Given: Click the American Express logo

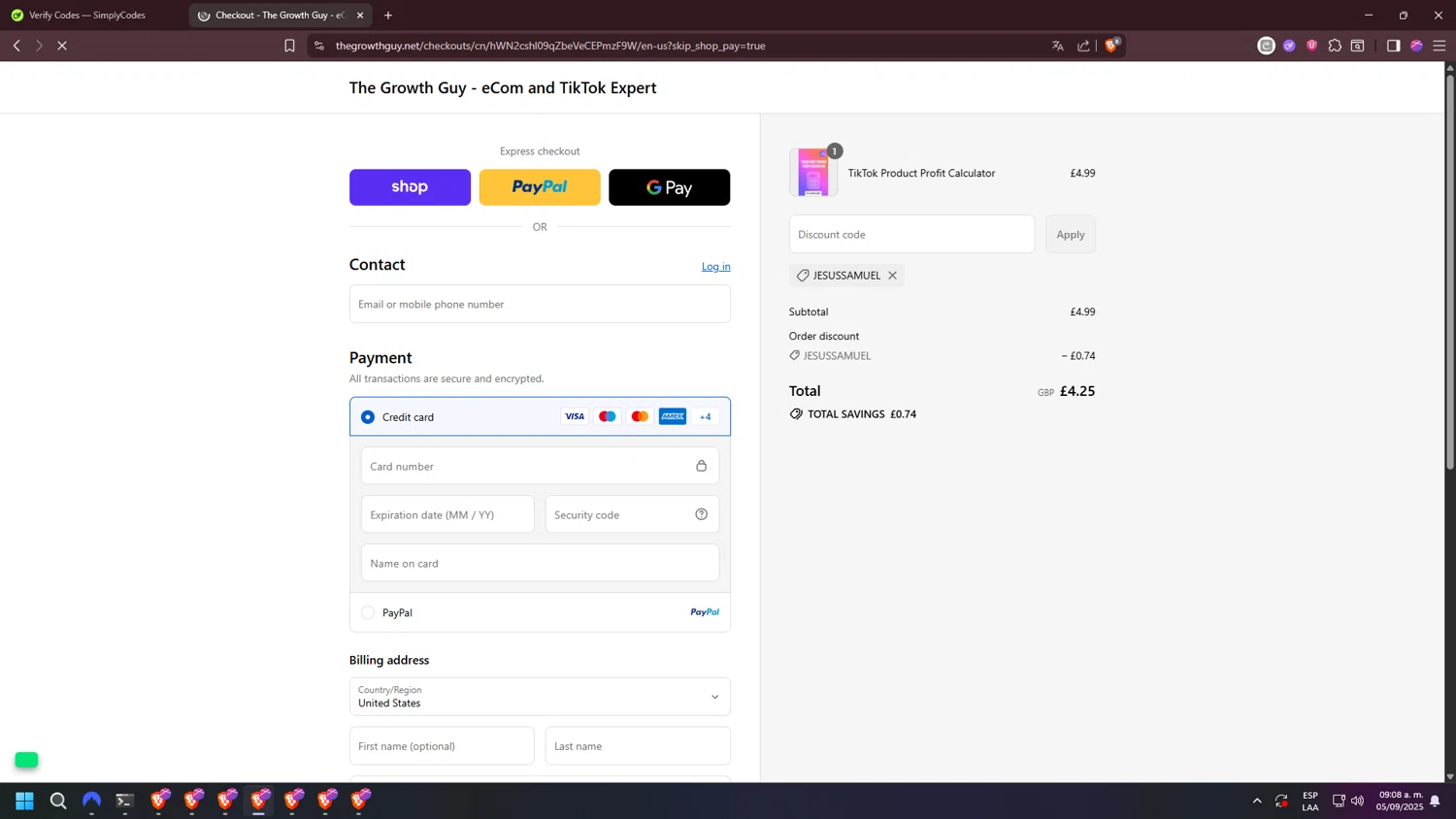Looking at the screenshot, I should [x=673, y=416].
